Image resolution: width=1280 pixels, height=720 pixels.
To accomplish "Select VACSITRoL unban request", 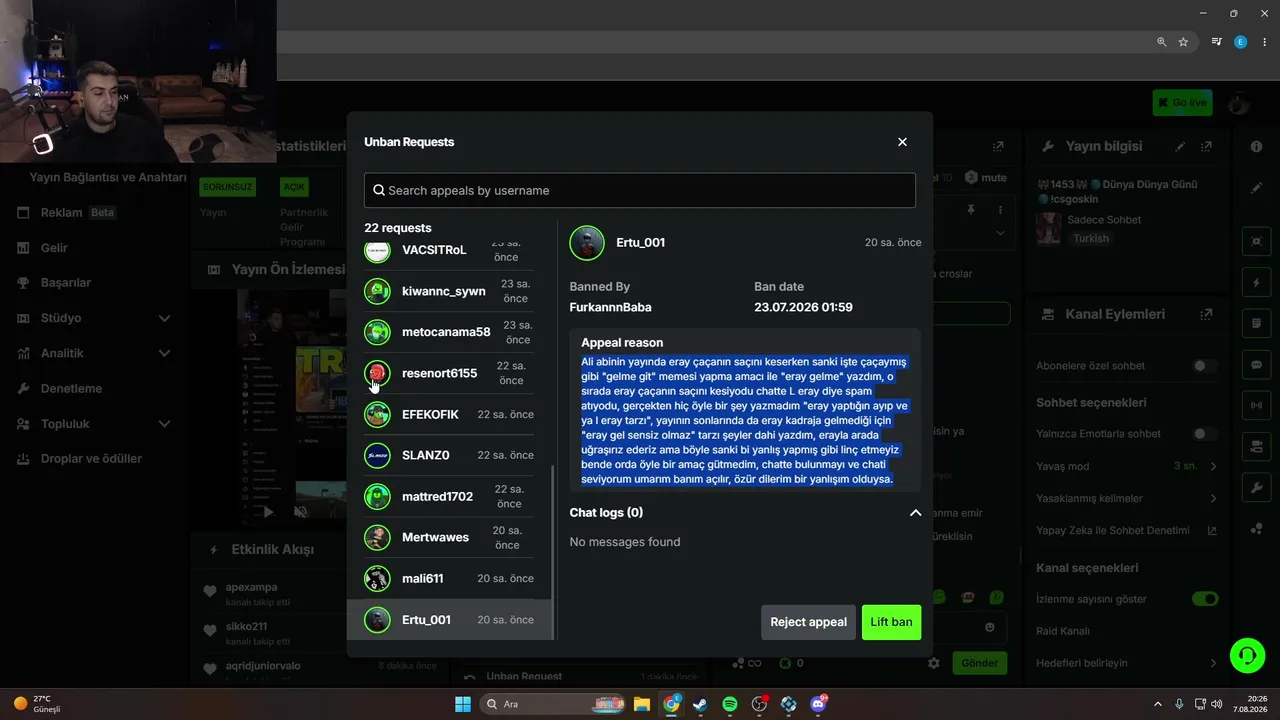I will coord(448,250).
